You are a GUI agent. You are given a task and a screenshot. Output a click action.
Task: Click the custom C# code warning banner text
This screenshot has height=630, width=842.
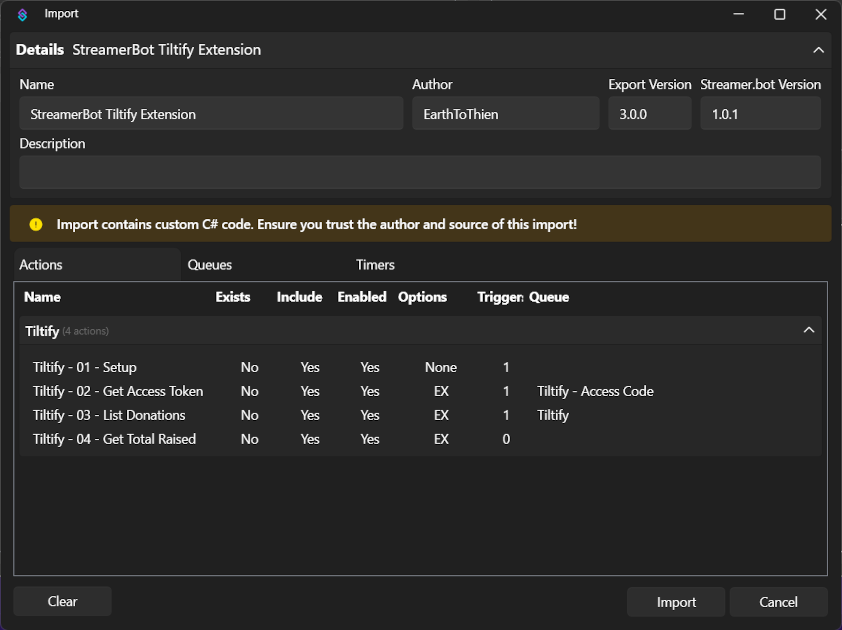click(x=317, y=225)
